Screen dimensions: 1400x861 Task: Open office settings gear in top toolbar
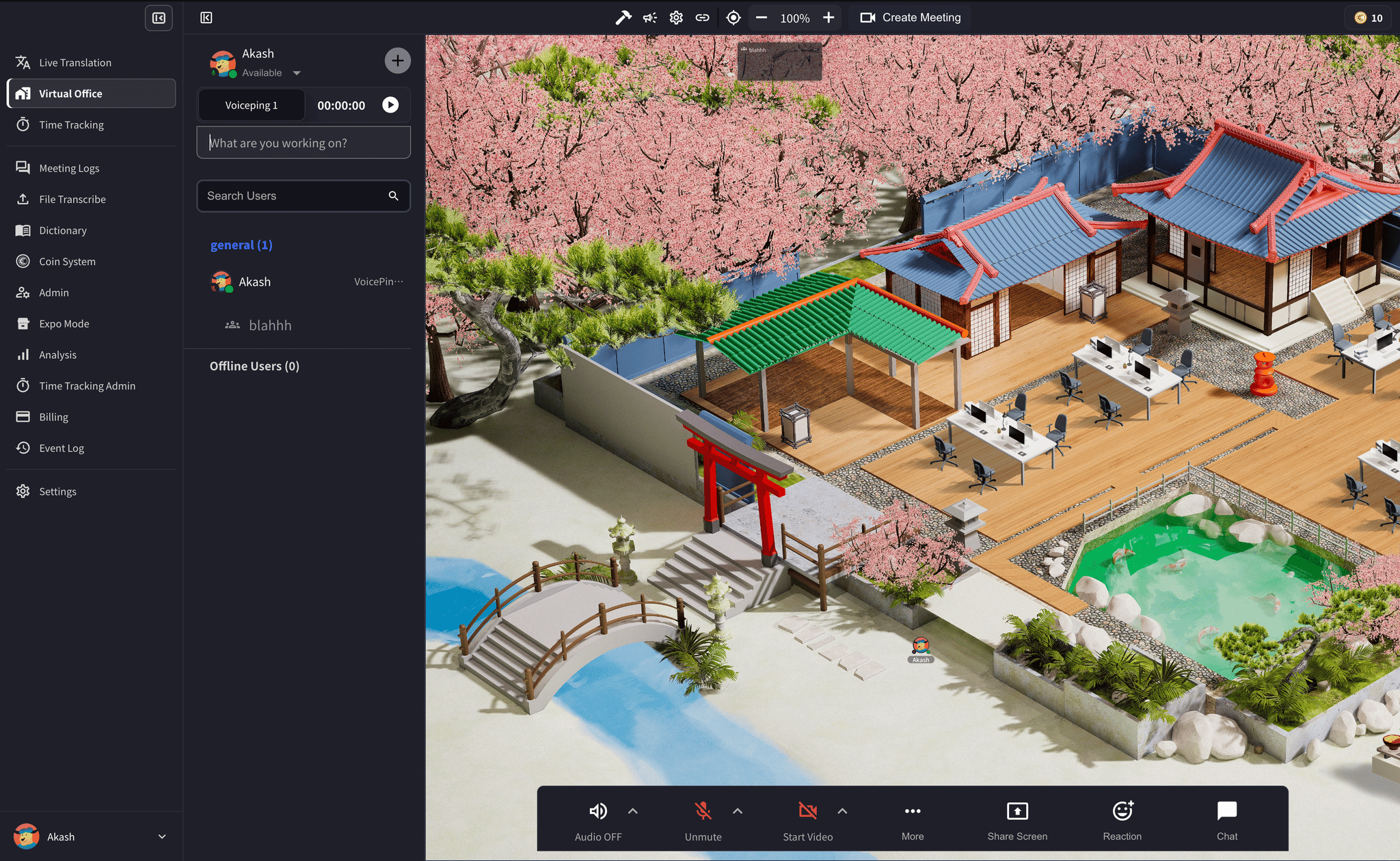(676, 18)
